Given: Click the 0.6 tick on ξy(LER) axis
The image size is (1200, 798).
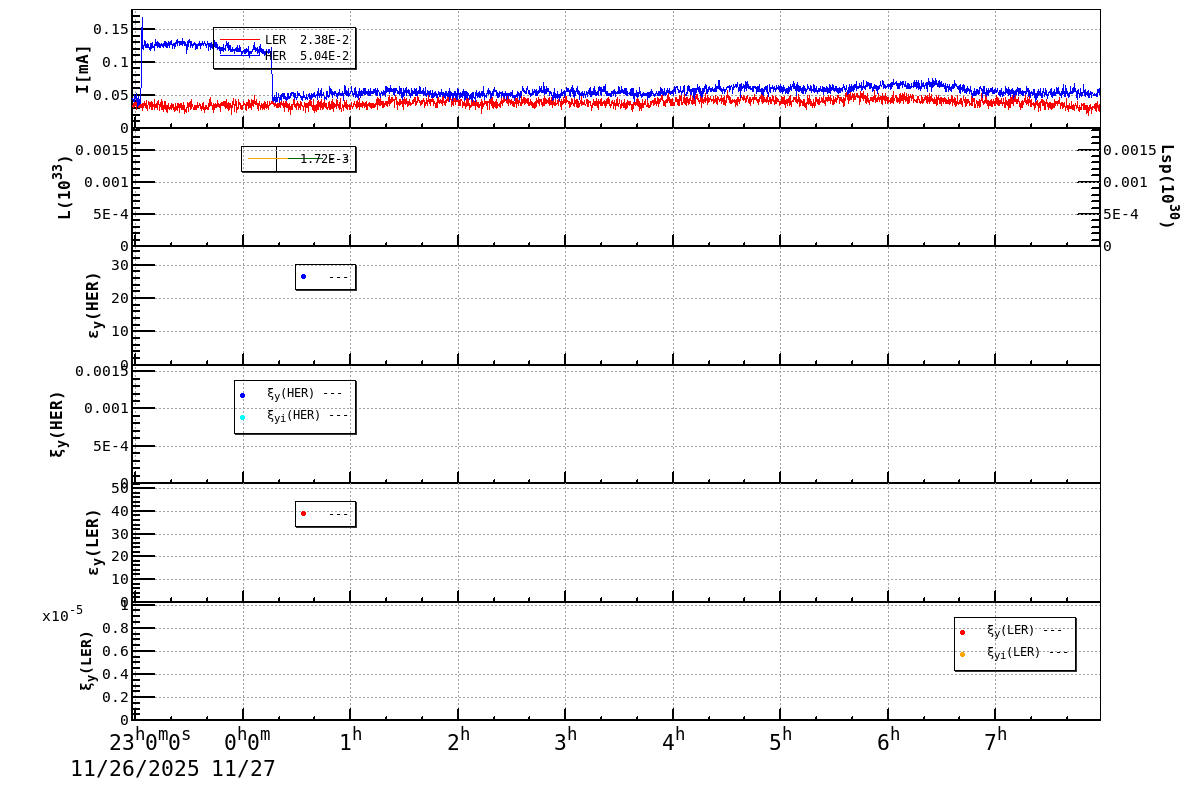Looking at the screenshot, I should pyautogui.click(x=116, y=651).
